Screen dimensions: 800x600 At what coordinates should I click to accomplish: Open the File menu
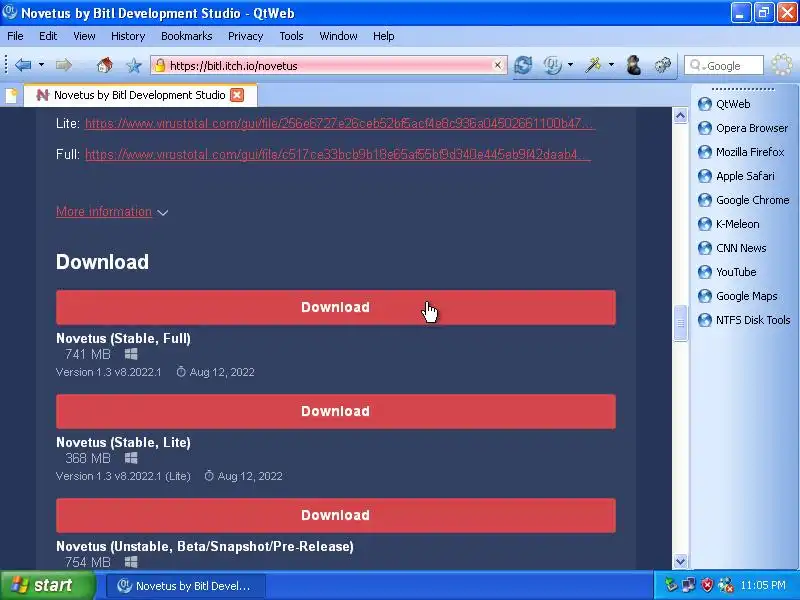pos(15,36)
